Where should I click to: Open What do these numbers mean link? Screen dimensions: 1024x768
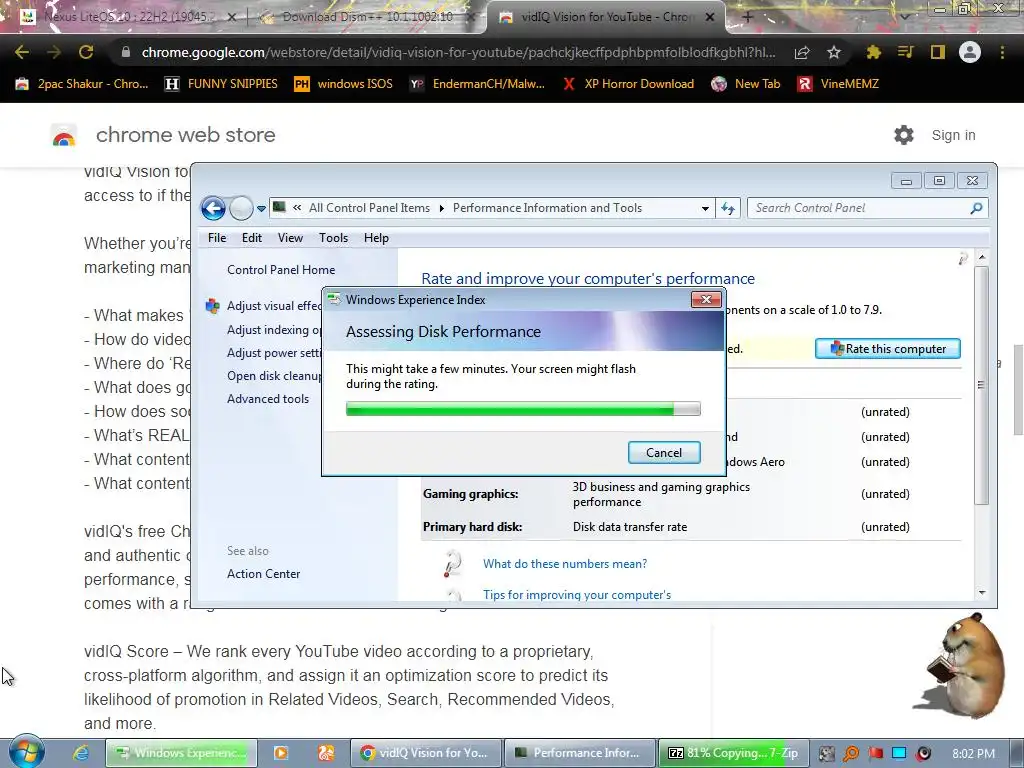click(x=565, y=564)
